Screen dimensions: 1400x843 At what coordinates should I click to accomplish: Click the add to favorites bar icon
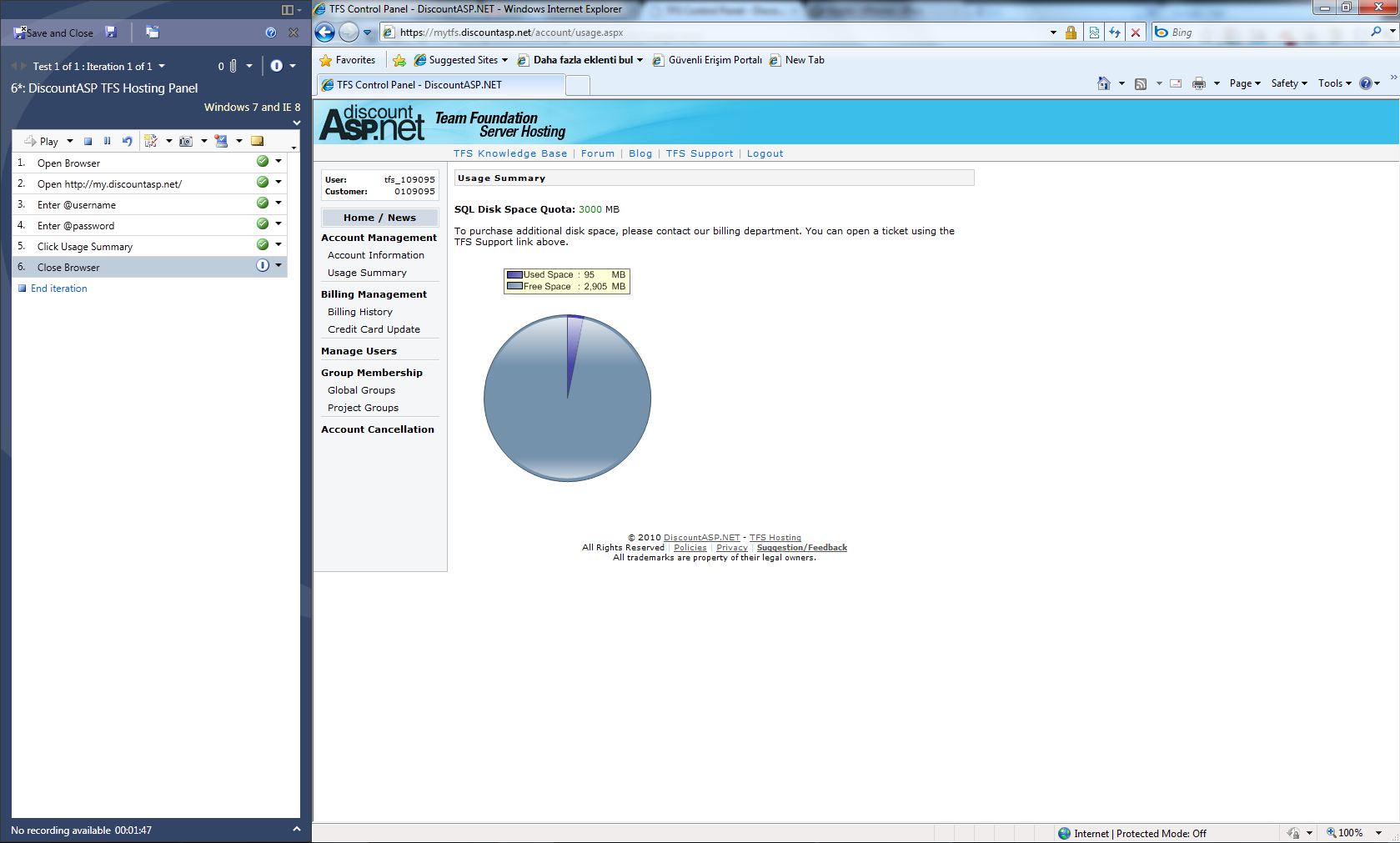click(x=399, y=60)
